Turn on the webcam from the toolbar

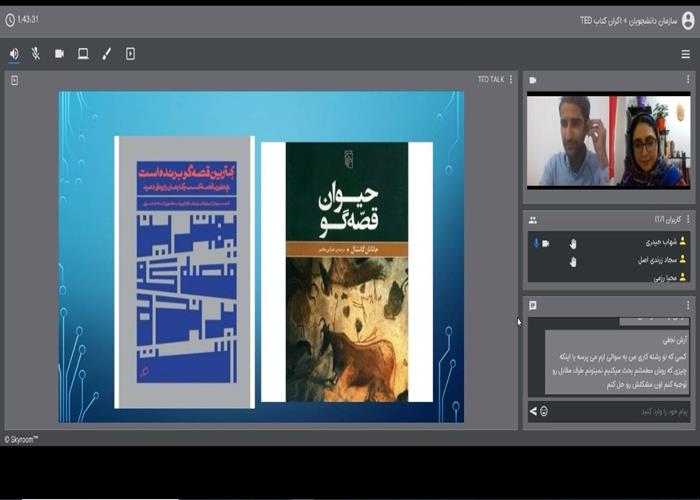point(59,54)
